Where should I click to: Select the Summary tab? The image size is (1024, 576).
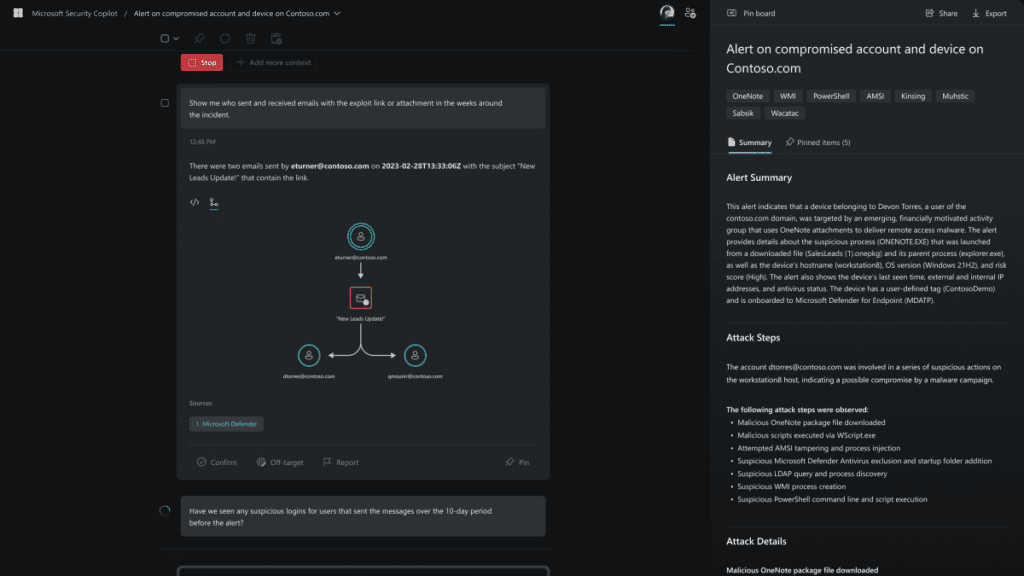[x=749, y=142]
